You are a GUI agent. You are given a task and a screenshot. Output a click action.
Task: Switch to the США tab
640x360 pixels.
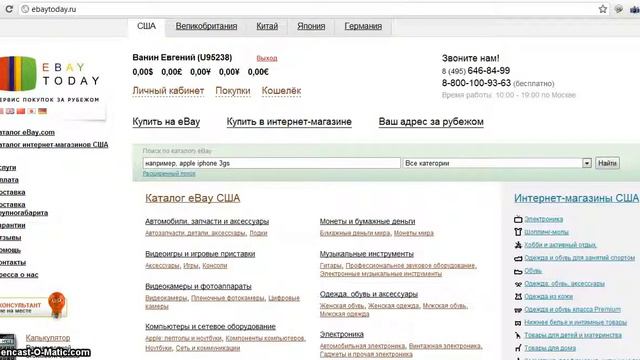[x=146, y=26]
